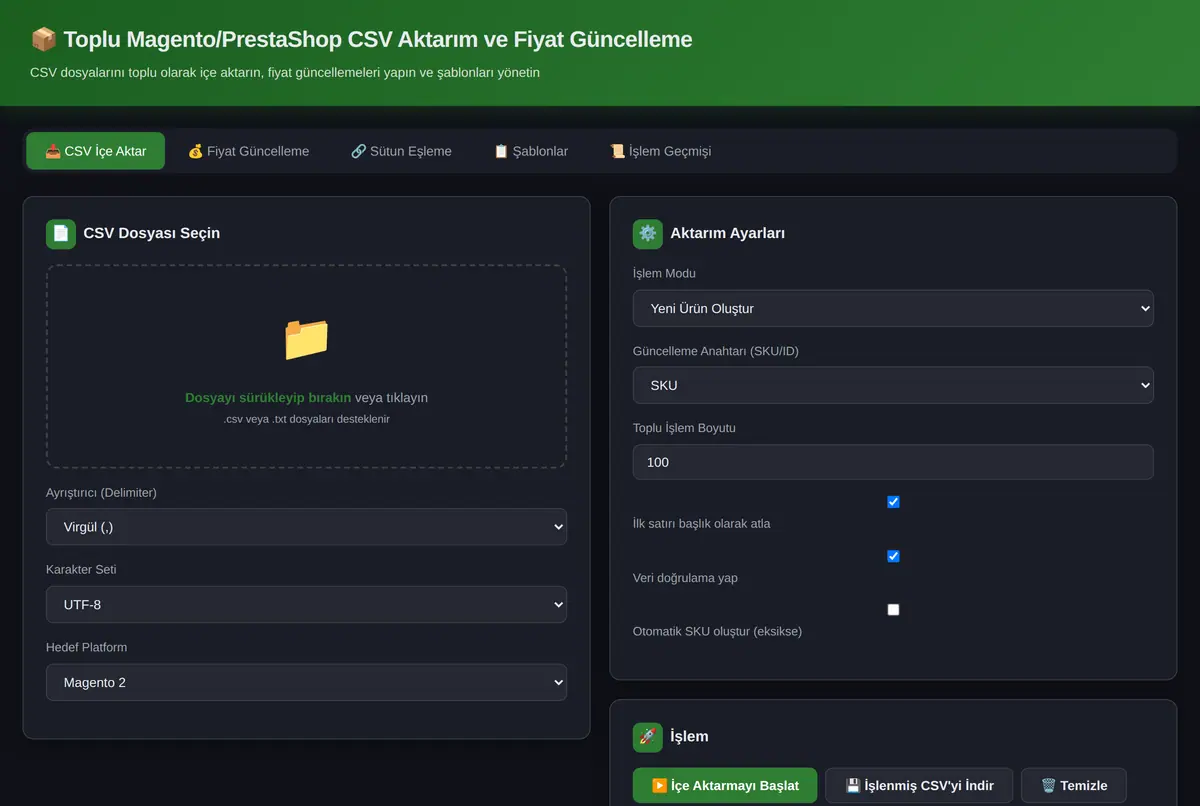The height and width of the screenshot is (806, 1200).
Task: Click the folder icon in the drop zone
Action: [x=306, y=340]
